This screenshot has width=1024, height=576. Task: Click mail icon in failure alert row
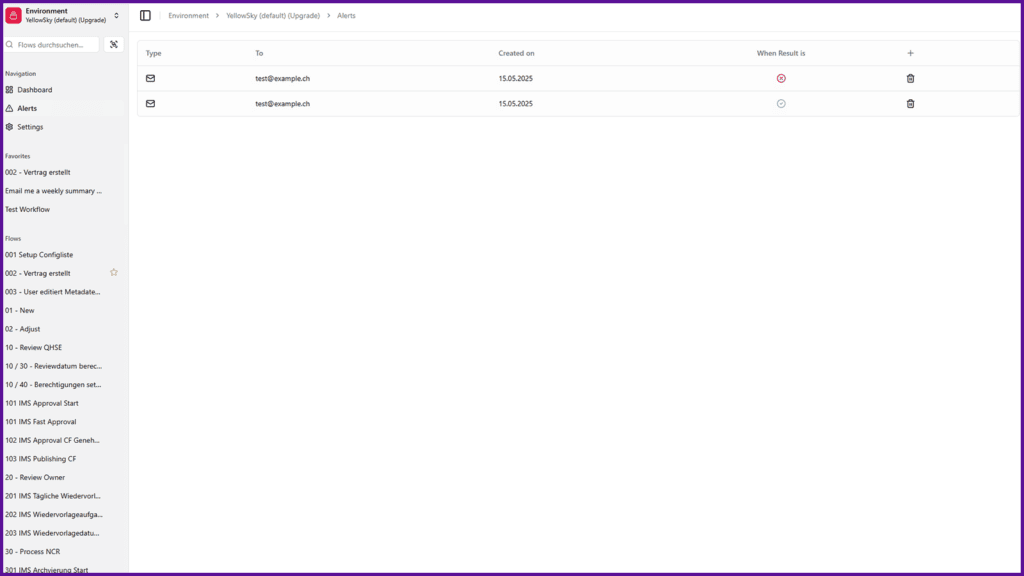[150, 78]
